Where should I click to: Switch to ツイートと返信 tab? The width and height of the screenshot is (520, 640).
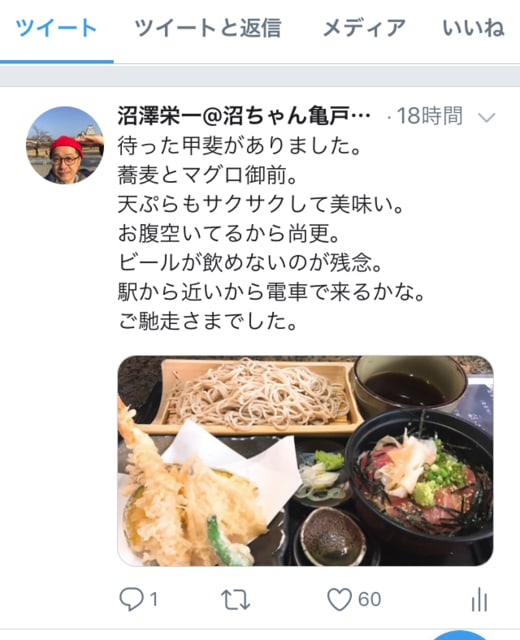tap(208, 28)
